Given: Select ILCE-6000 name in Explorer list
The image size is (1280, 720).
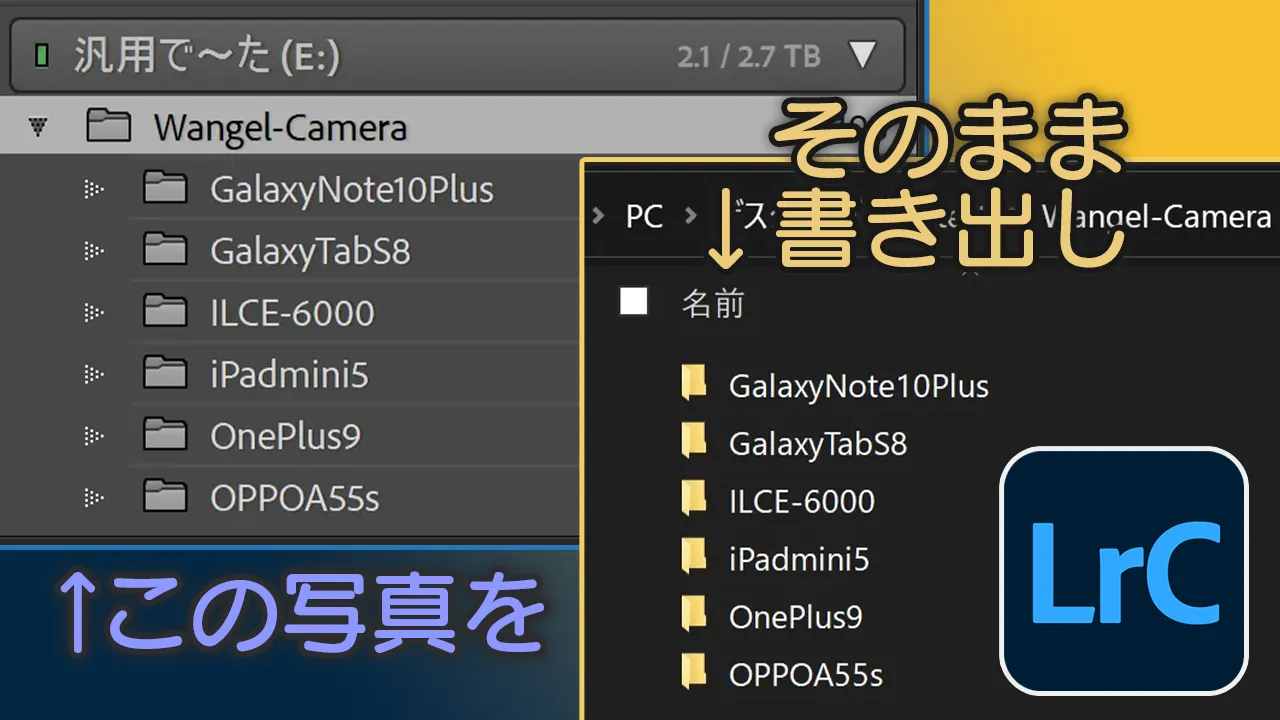Looking at the screenshot, I should 802,501.
